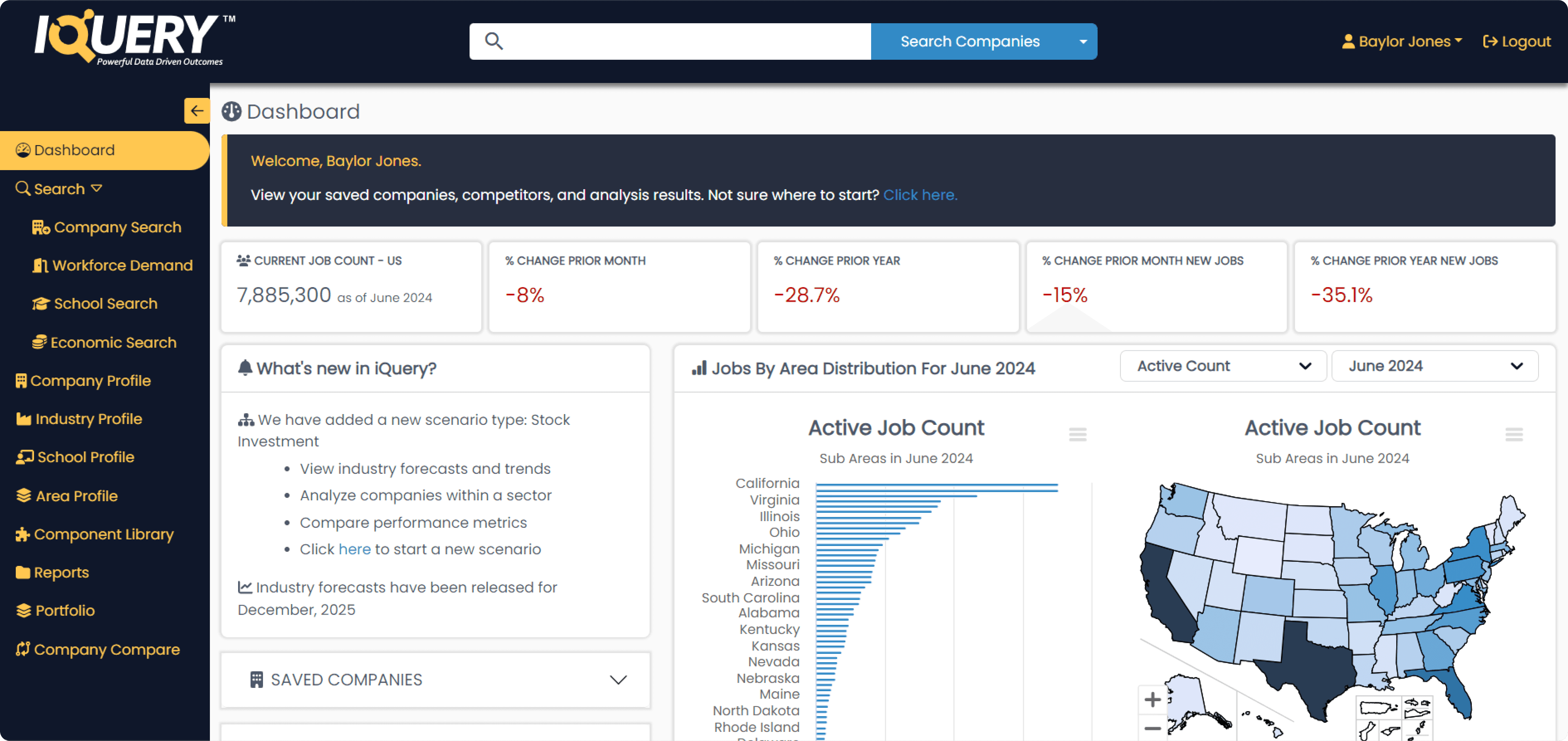Screen dimensions: 1568x741
Task: Open map chart hamburger menu icon
Action: pyautogui.click(x=1514, y=434)
